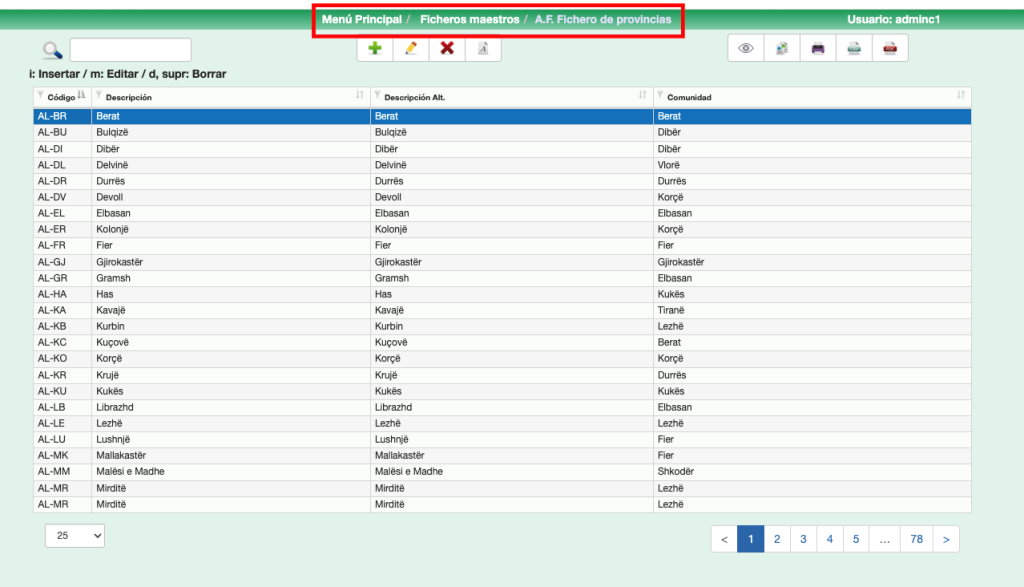1024x587 pixels.
Task: Toggle sort order on the Descripción column
Action: [359, 96]
